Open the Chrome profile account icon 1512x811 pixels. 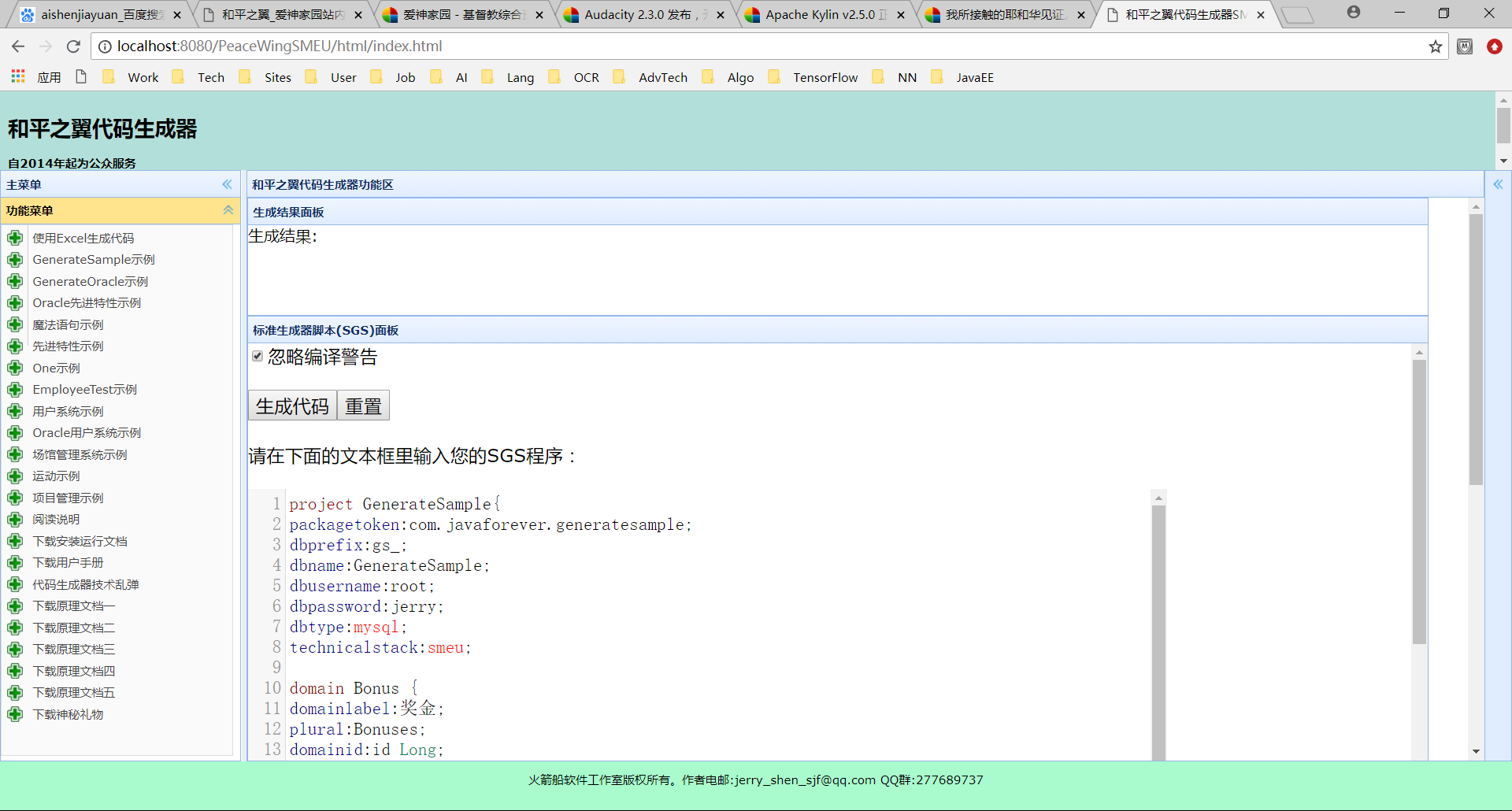coord(1353,13)
